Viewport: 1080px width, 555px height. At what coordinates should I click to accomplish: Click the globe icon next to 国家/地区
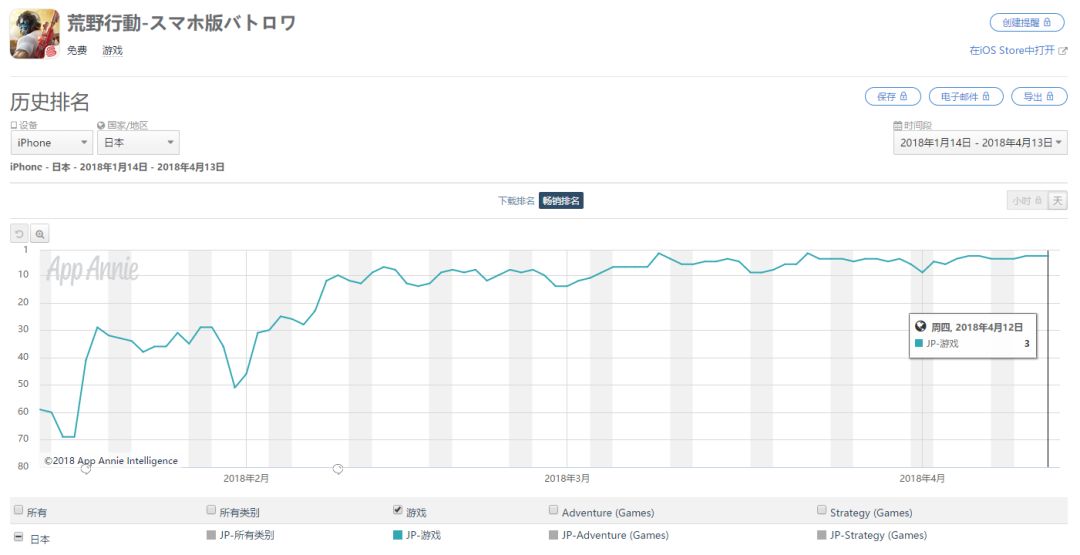(x=101, y=125)
